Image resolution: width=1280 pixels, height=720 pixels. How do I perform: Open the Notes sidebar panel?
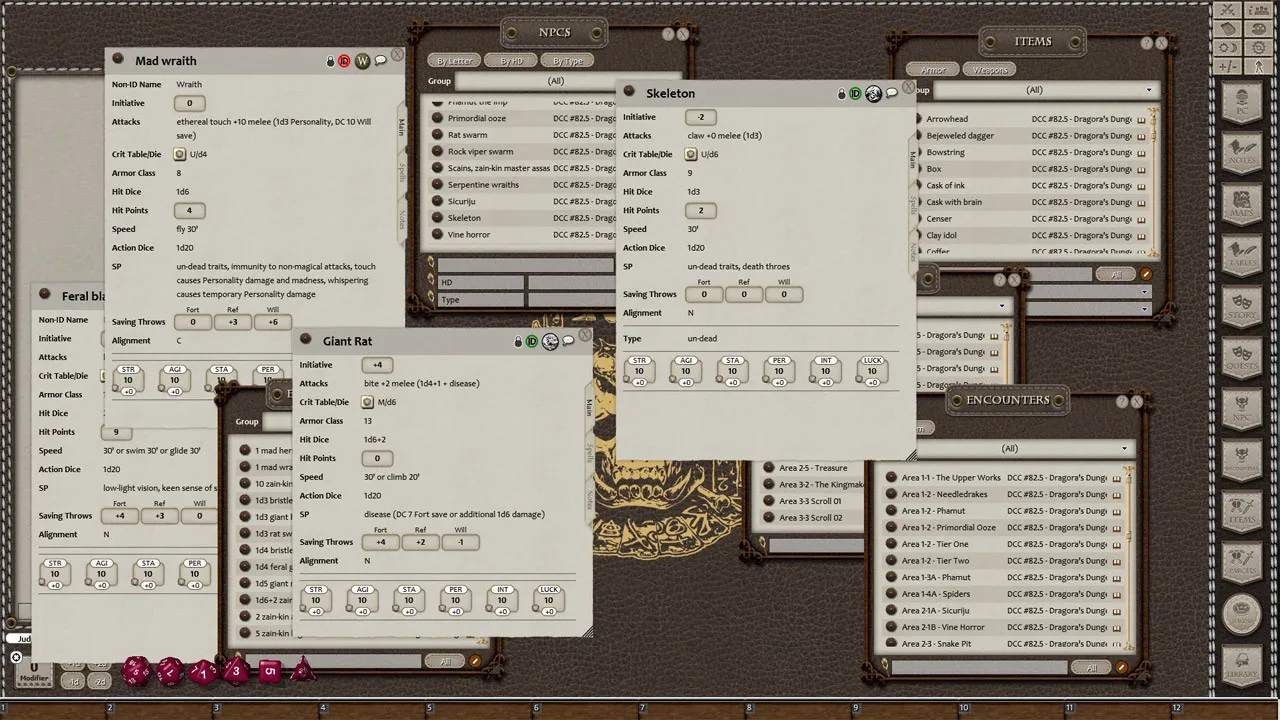(1243, 154)
